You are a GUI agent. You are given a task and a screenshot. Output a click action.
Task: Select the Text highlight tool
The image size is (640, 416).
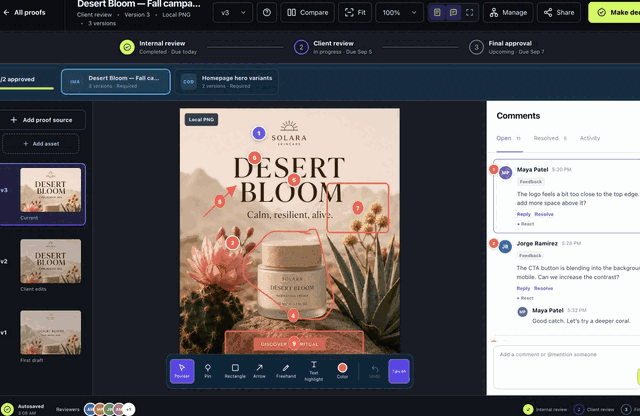[x=313, y=371]
